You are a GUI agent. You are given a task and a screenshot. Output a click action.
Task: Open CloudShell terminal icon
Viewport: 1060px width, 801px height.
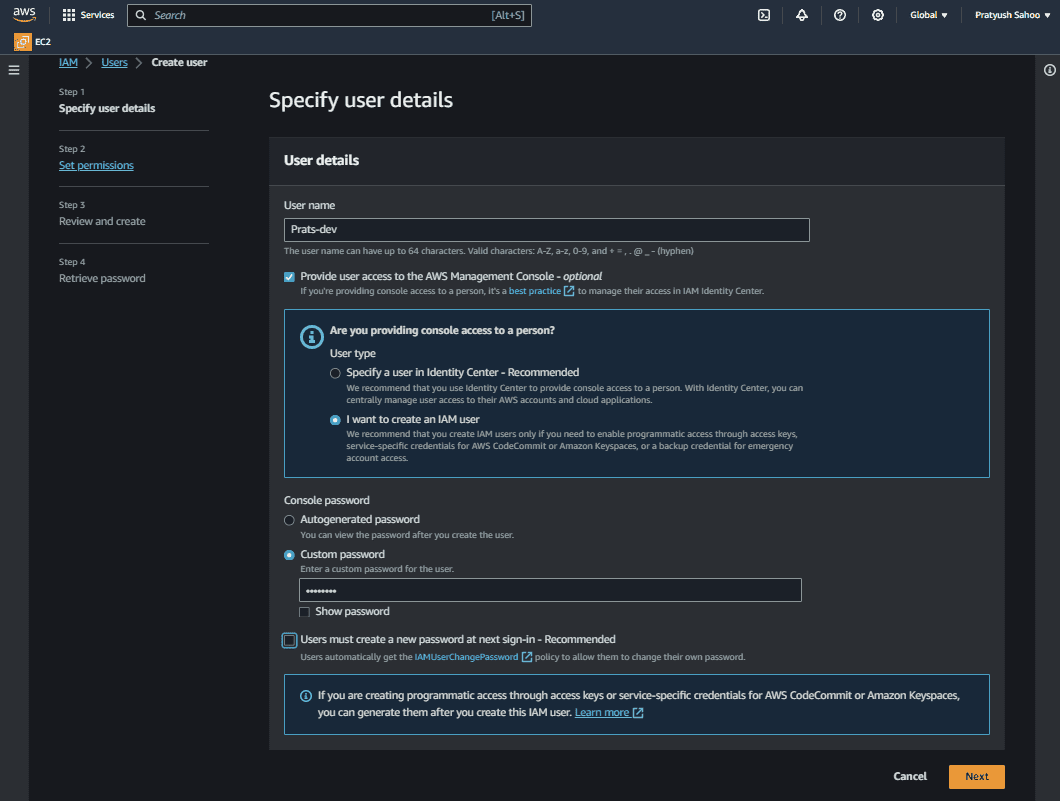(x=764, y=15)
